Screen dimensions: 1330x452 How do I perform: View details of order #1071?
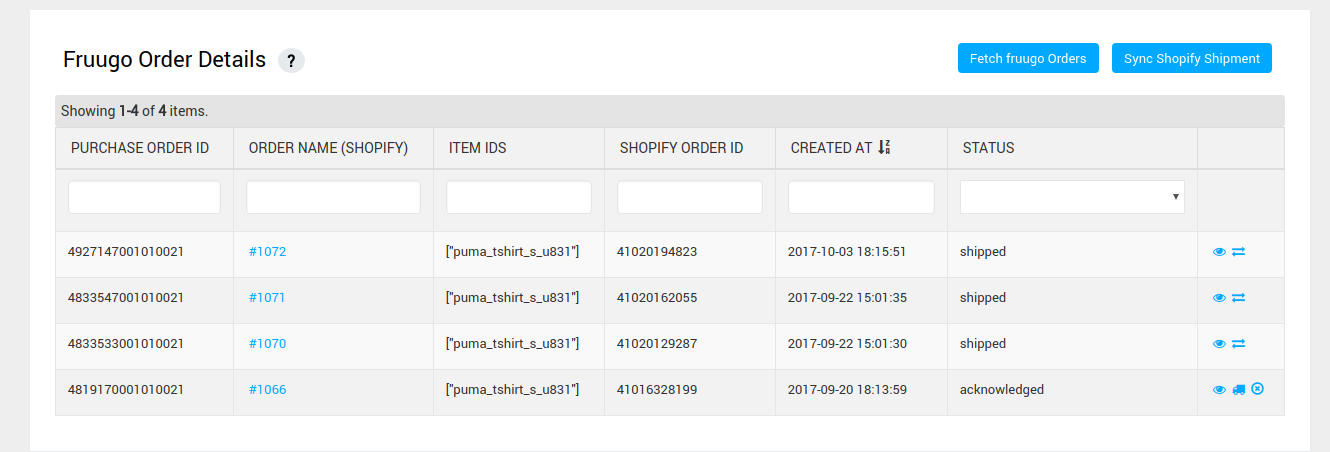1219,298
